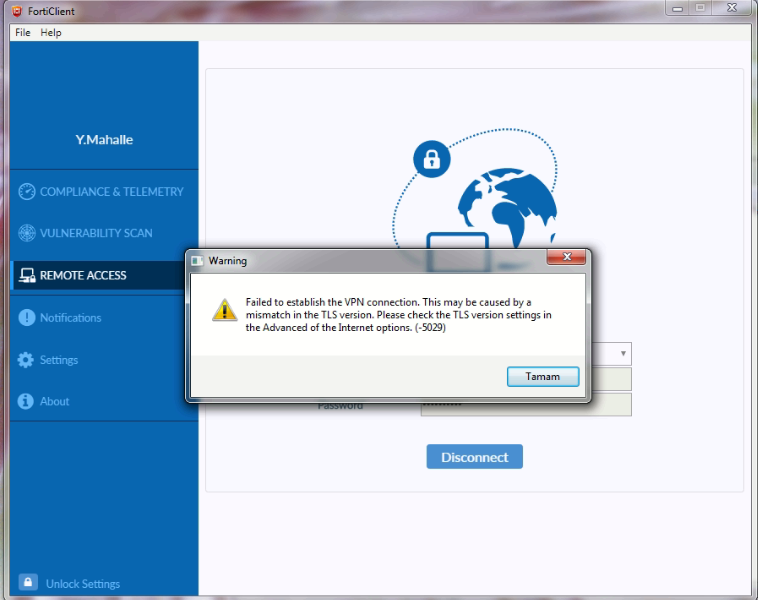
Task: Click the FortiClient shield logo in title bar
Action: (17, 11)
